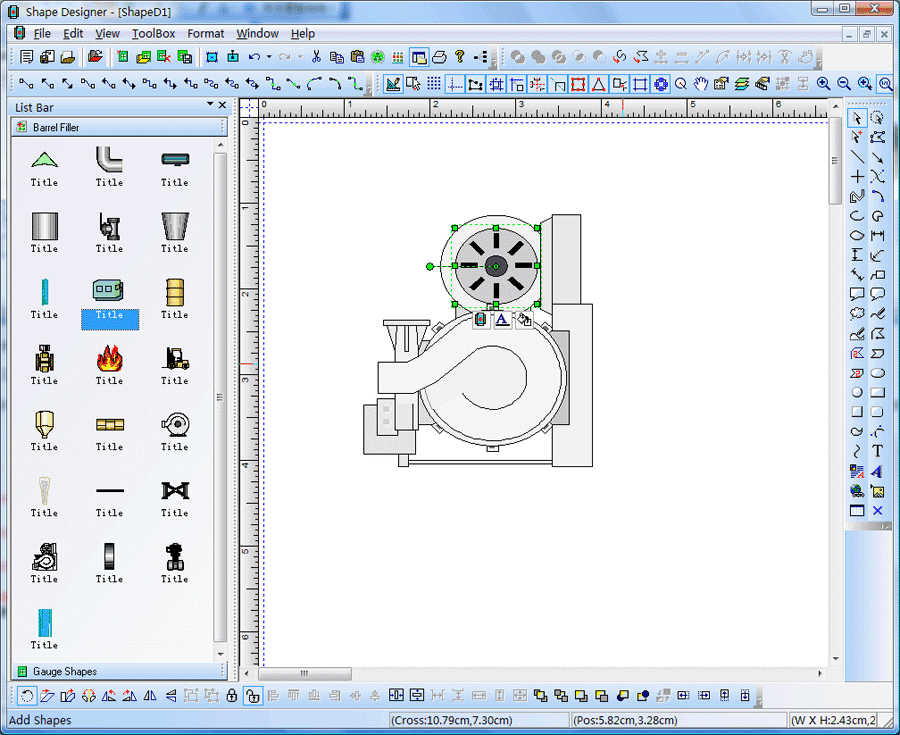This screenshot has height=735, width=900.
Task: Open the List Bar dropdown arrow
Action: 210,104
